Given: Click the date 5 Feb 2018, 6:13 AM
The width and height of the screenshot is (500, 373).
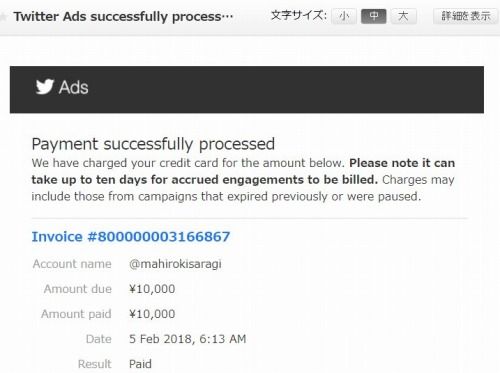Looking at the screenshot, I should (188, 339).
